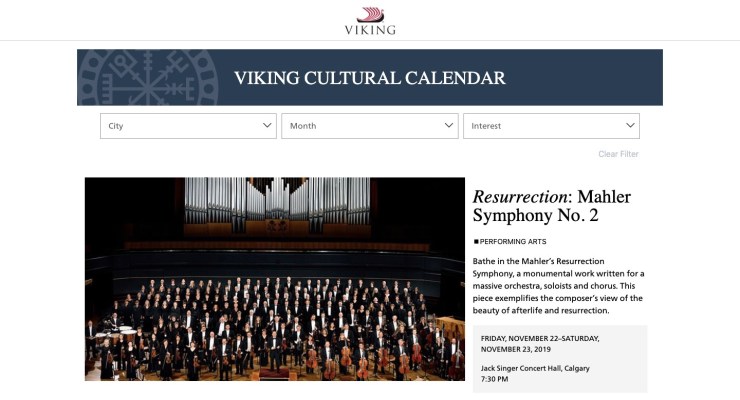Viewport: 740px width, 400px height.
Task: Click the Viking Cultural Calendar banner title
Action: [369, 78]
